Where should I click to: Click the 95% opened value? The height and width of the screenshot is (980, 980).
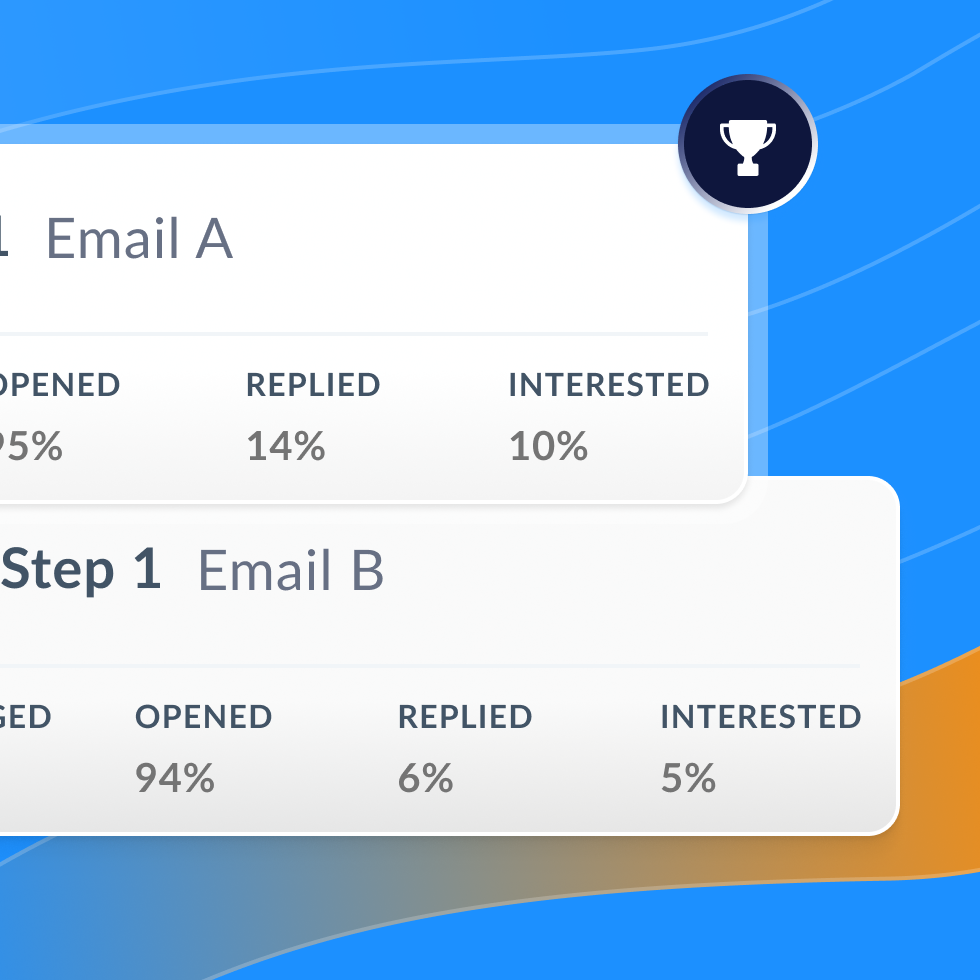click(31, 446)
